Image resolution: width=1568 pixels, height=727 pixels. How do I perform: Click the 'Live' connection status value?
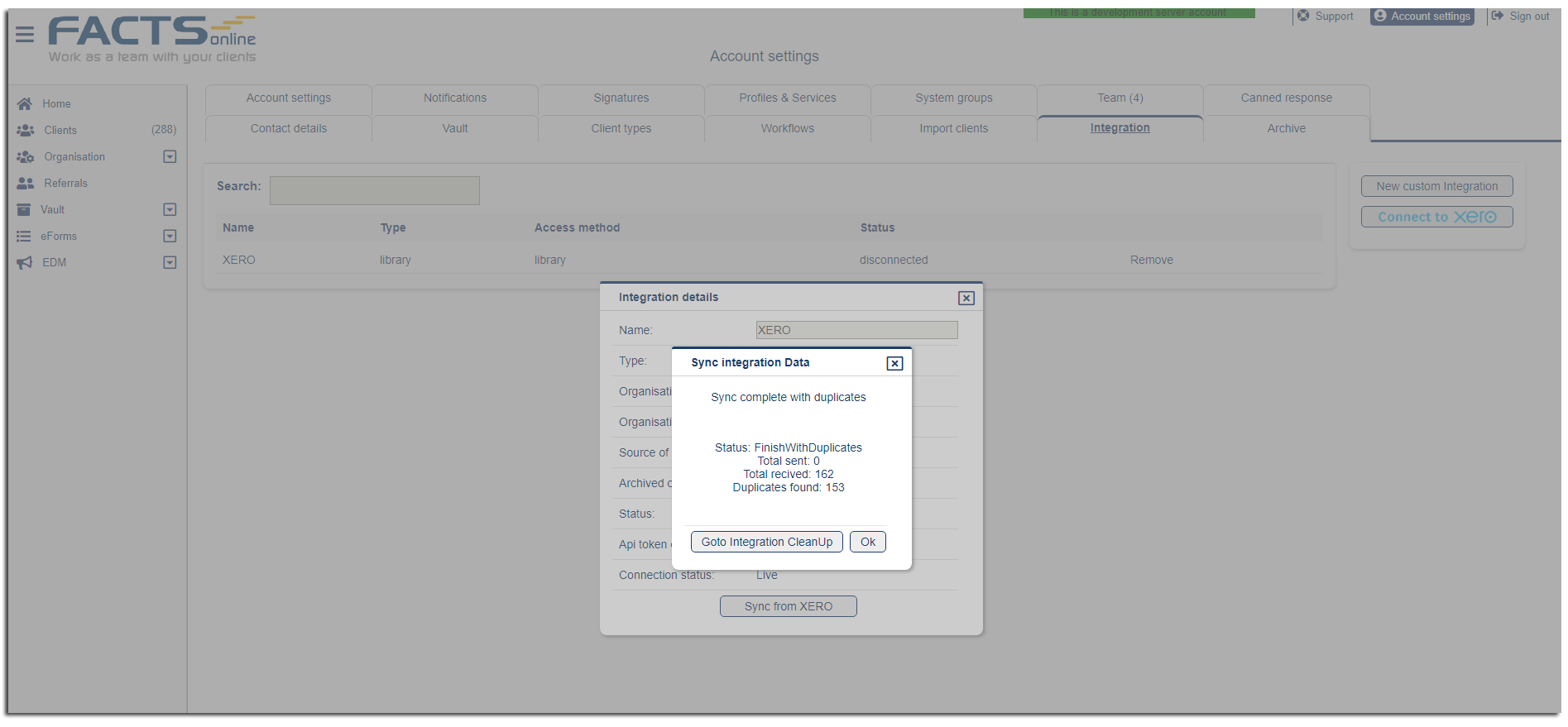tap(767, 575)
